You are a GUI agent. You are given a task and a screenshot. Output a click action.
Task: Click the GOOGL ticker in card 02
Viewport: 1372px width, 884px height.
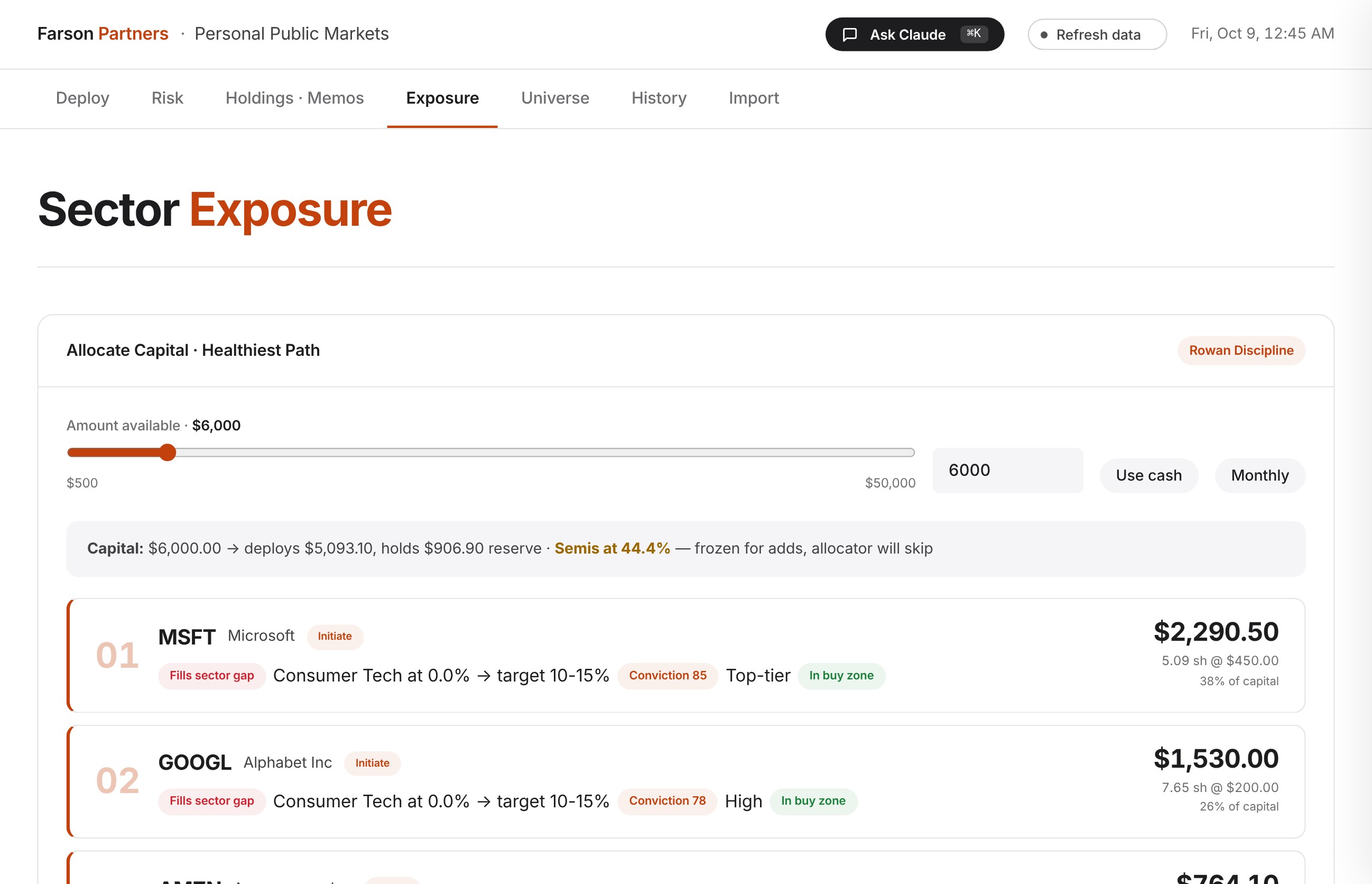tap(195, 762)
